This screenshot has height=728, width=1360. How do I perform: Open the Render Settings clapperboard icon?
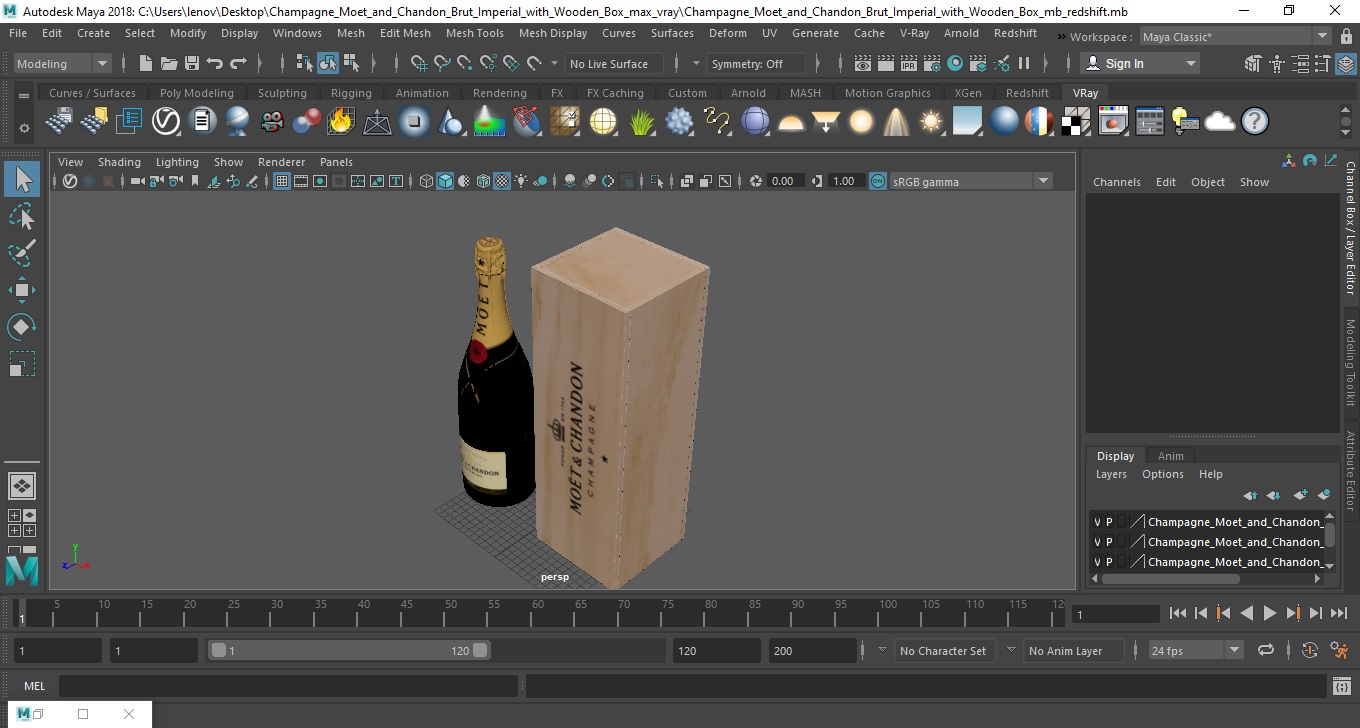point(932,63)
